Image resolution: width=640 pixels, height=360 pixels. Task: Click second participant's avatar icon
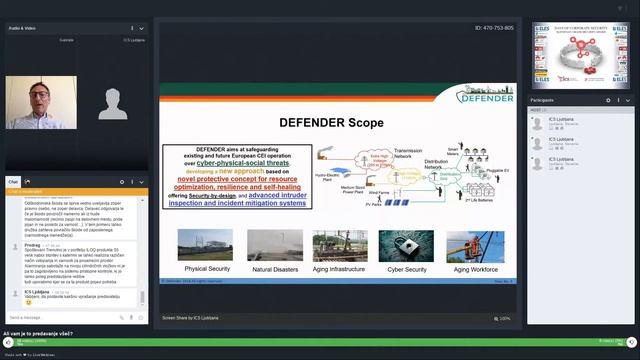click(538, 144)
